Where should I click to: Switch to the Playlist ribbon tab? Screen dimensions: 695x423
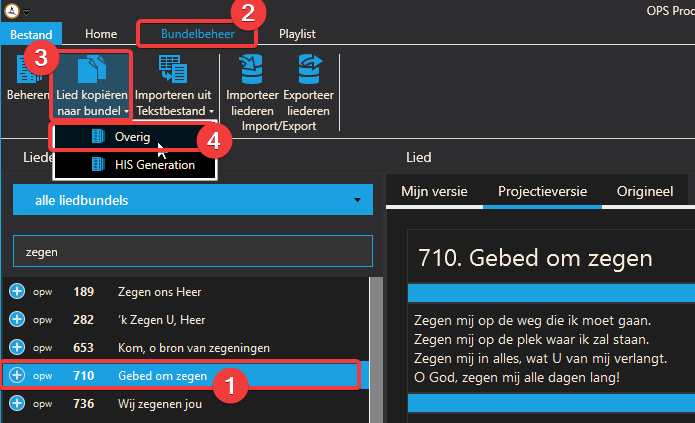(297, 34)
